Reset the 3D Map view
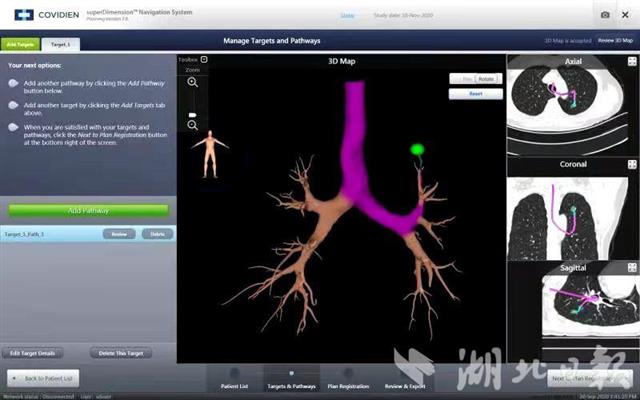Screen dimensions: 640x400 (476, 94)
